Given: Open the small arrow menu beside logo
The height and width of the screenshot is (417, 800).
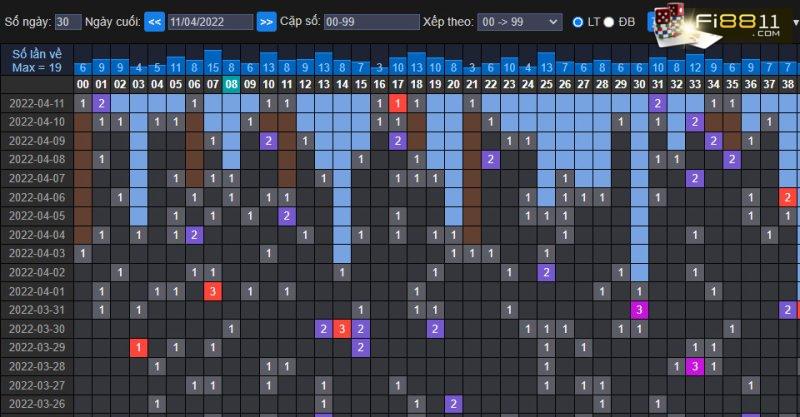Looking at the screenshot, I should [795, 23].
